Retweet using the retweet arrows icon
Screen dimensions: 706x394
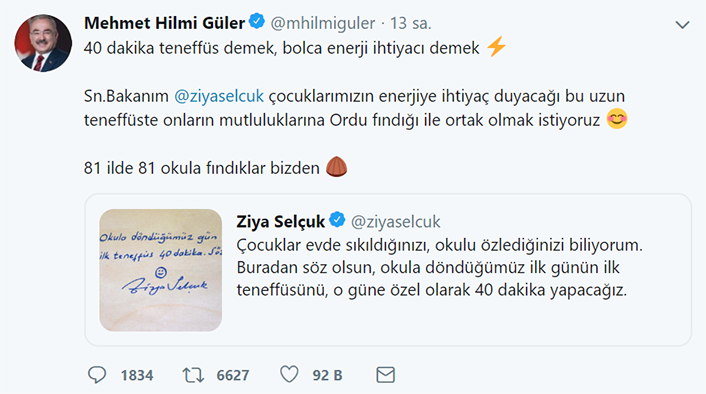point(193,375)
